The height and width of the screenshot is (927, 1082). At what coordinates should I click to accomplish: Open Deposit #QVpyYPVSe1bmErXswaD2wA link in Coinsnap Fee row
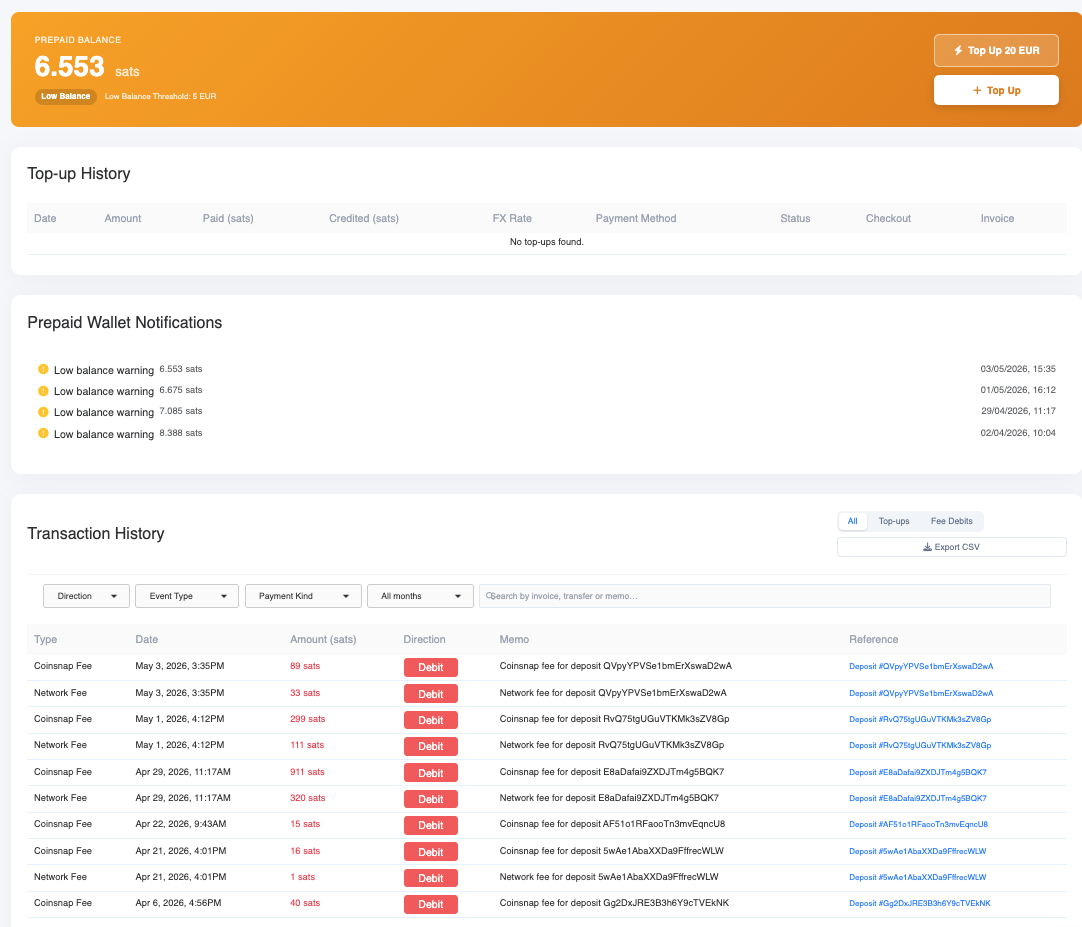(921, 666)
